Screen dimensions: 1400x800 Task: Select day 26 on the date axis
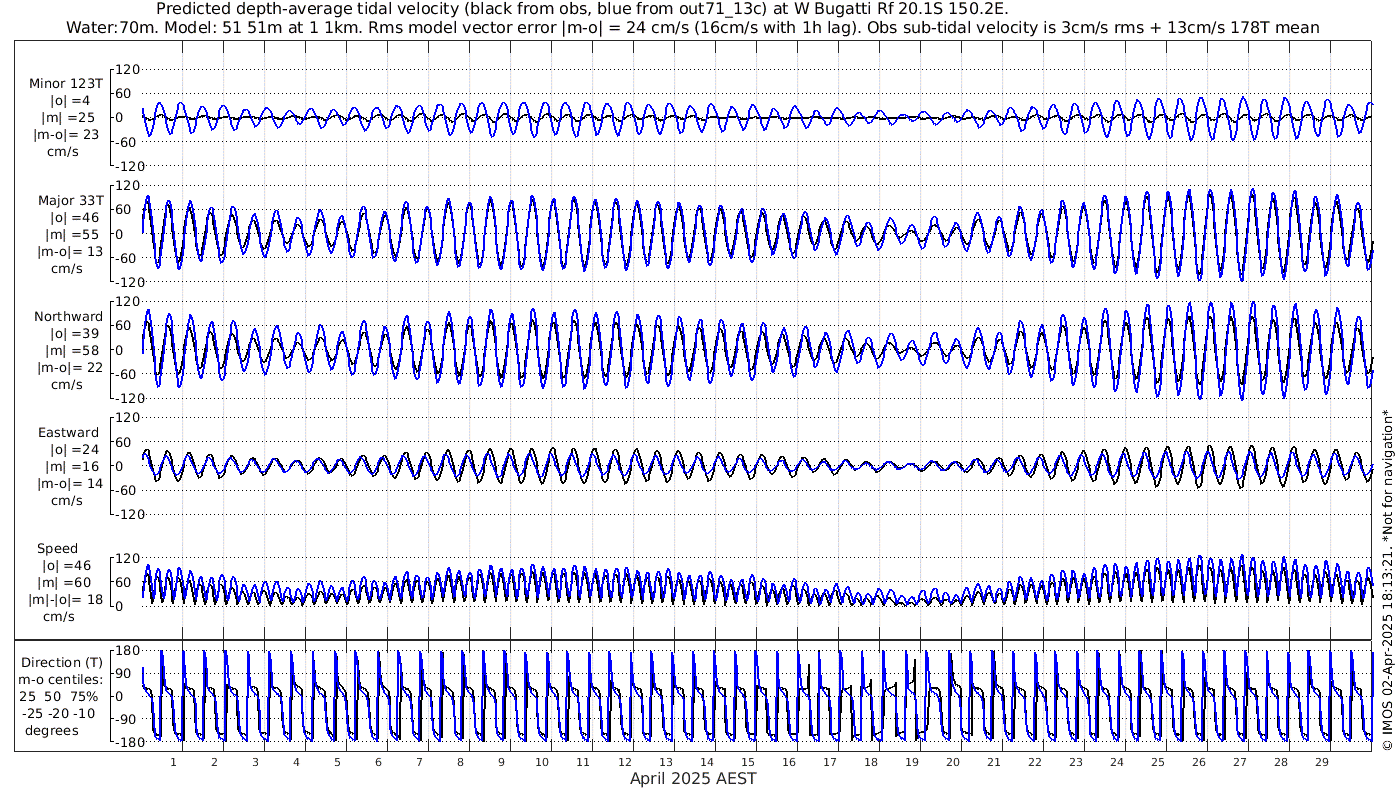pyautogui.click(x=1198, y=762)
